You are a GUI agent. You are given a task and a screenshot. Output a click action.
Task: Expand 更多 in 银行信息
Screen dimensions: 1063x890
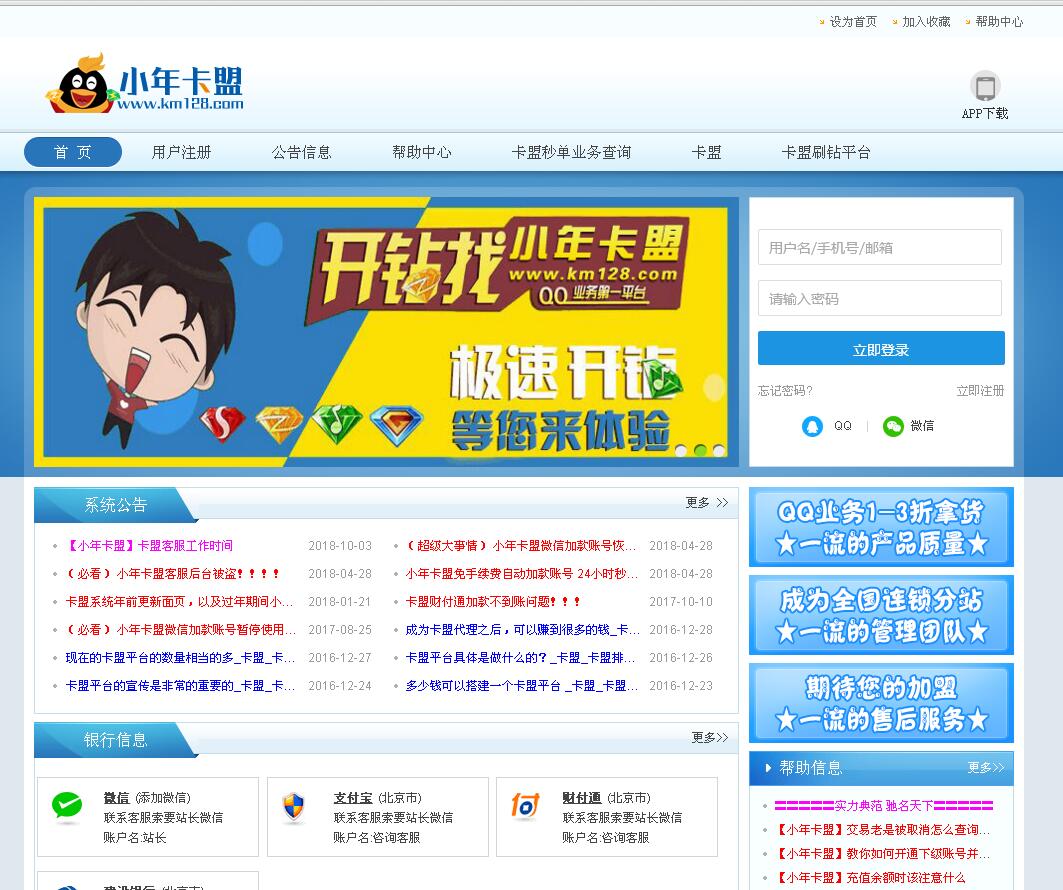coord(709,737)
